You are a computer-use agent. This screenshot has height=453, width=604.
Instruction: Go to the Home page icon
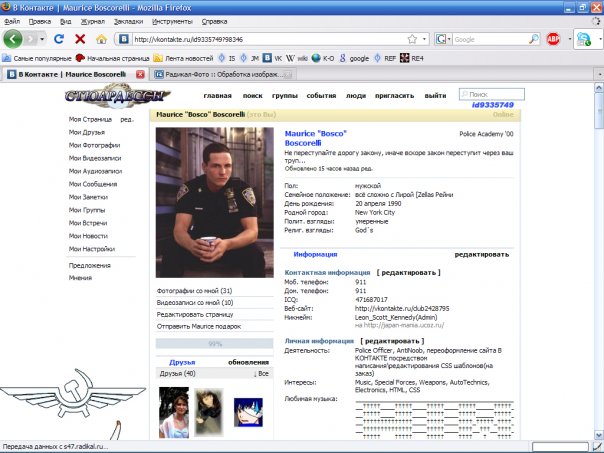pos(101,39)
